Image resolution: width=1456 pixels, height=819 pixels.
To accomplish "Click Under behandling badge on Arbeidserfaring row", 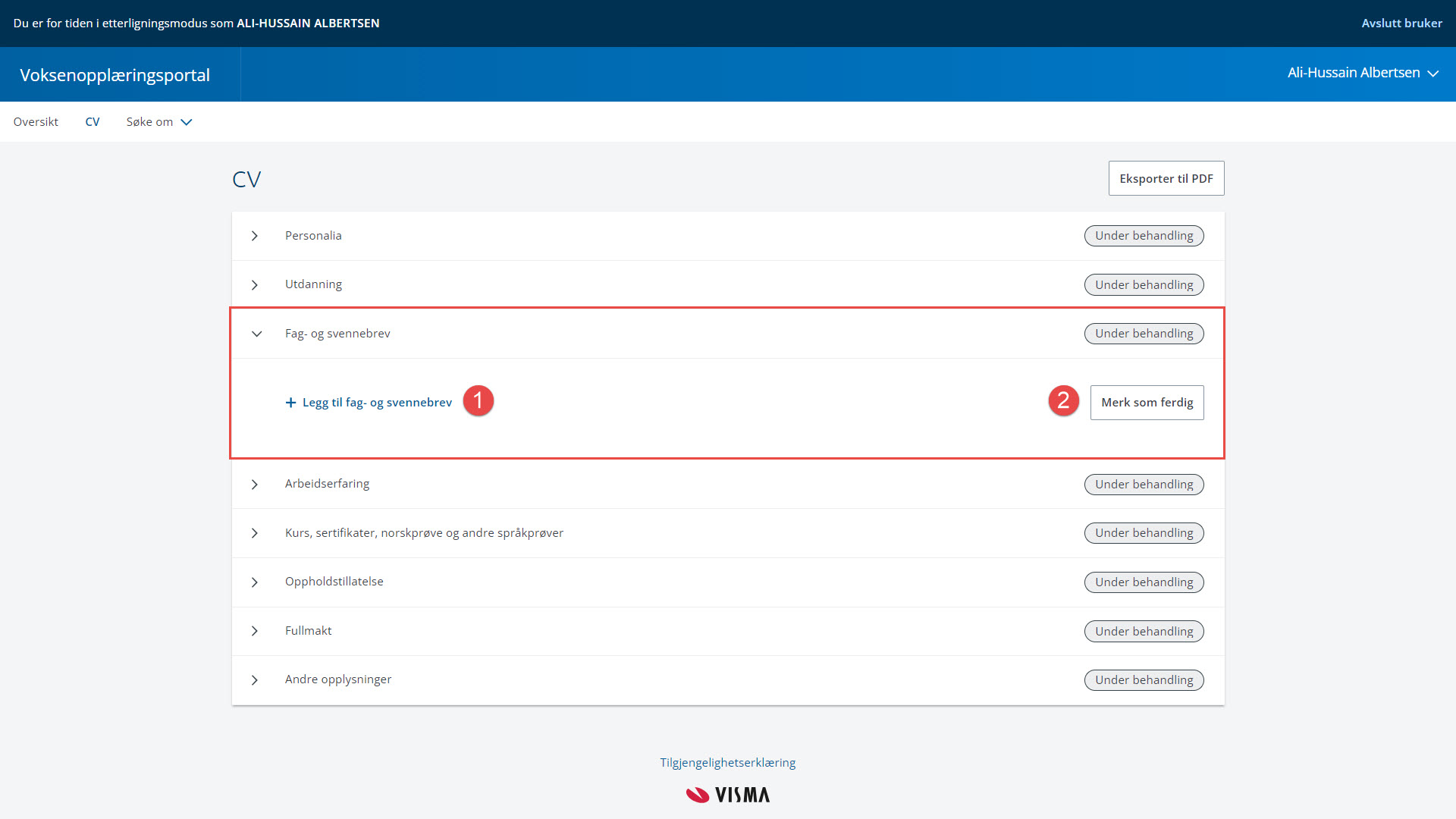I will coord(1144,485).
